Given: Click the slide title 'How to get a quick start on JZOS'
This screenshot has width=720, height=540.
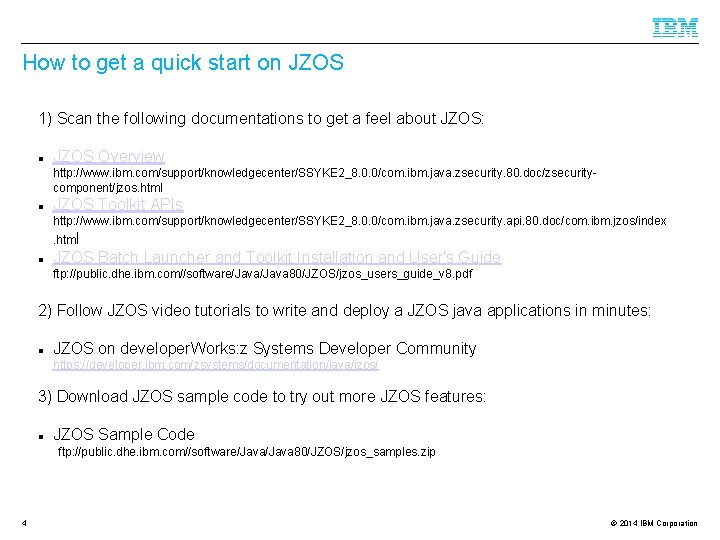Looking at the screenshot, I should click(183, 62).
